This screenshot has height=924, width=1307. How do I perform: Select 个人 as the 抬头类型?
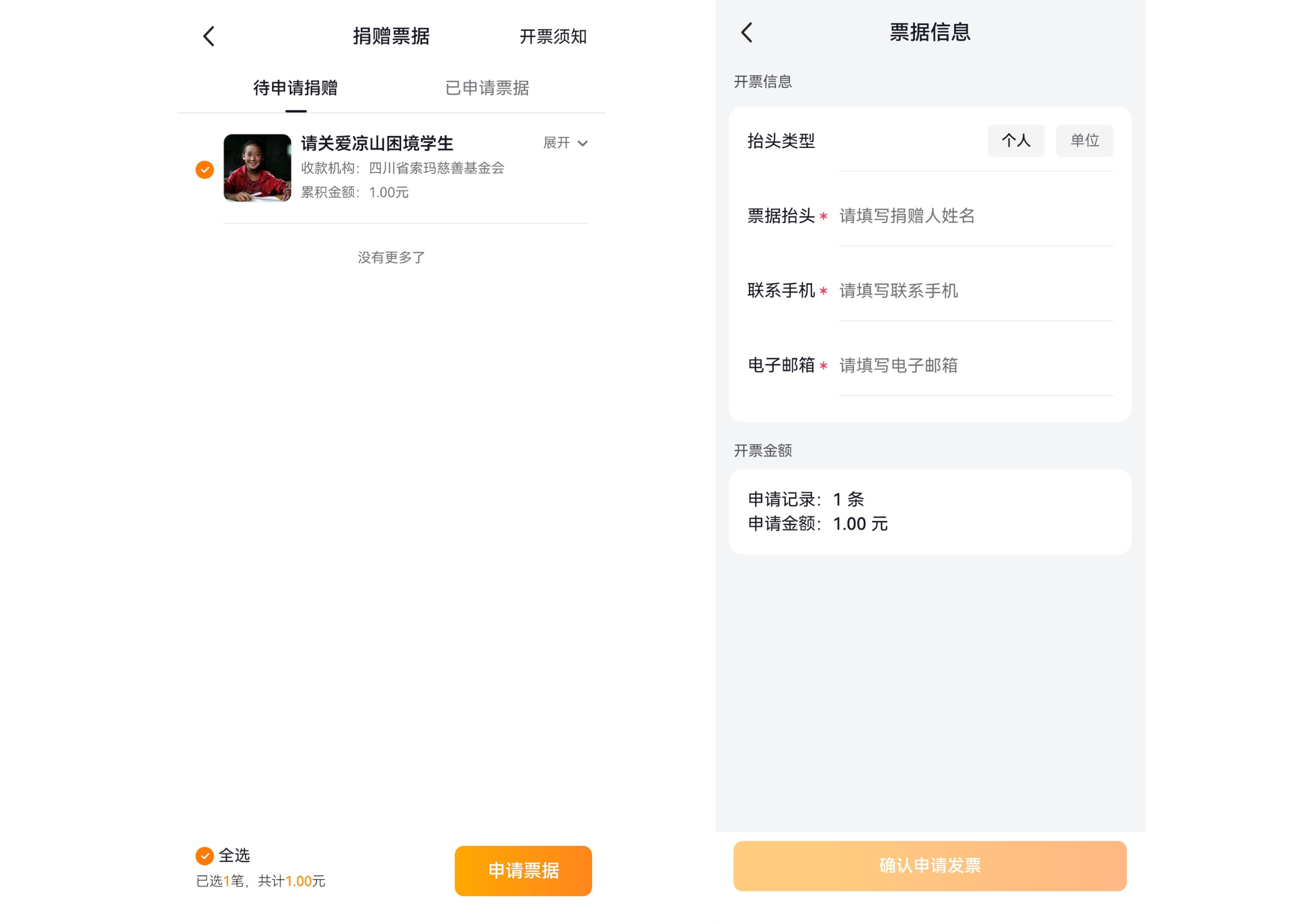1015,140
